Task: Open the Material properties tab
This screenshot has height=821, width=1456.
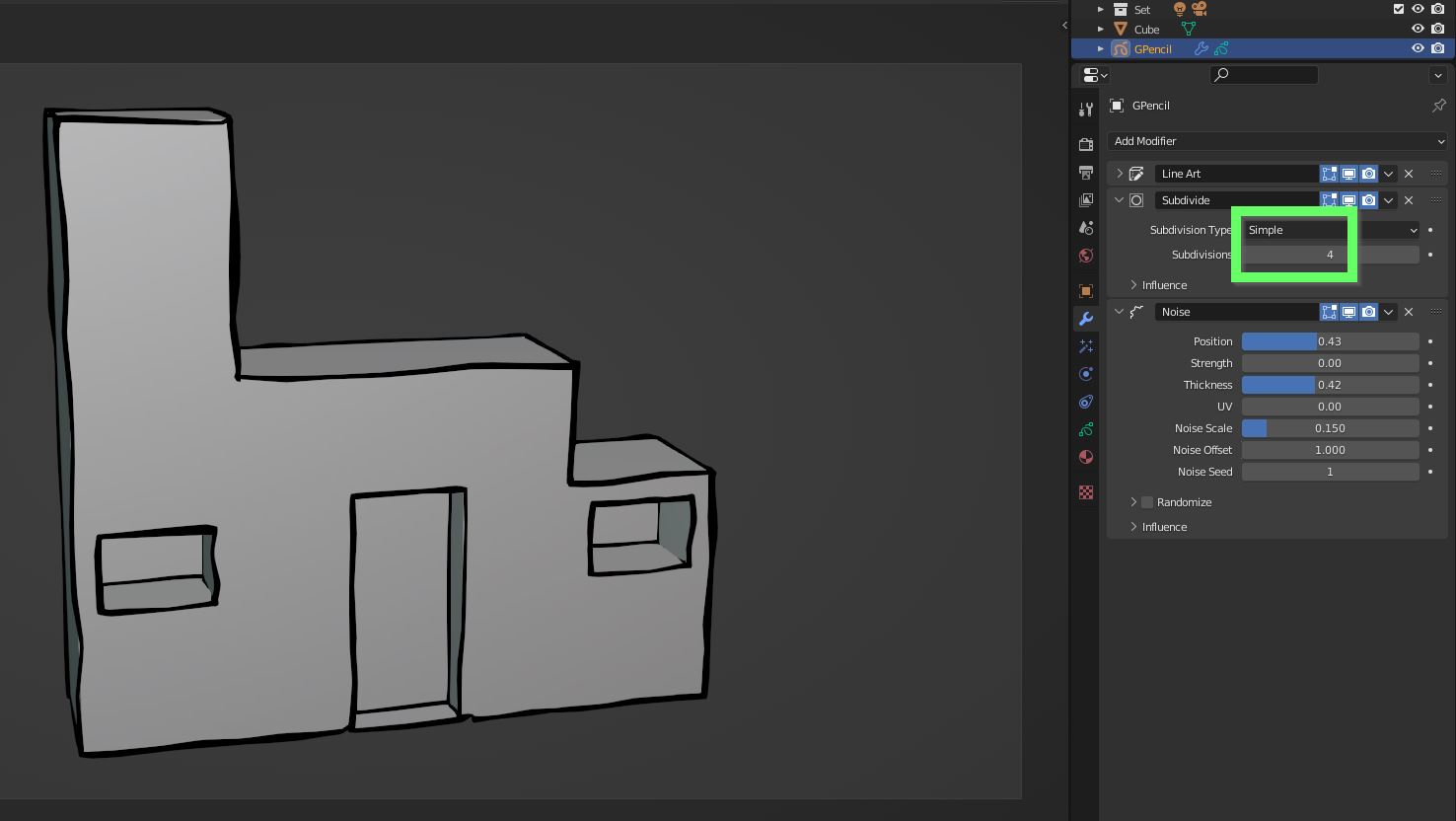Action: point(1085,457)
